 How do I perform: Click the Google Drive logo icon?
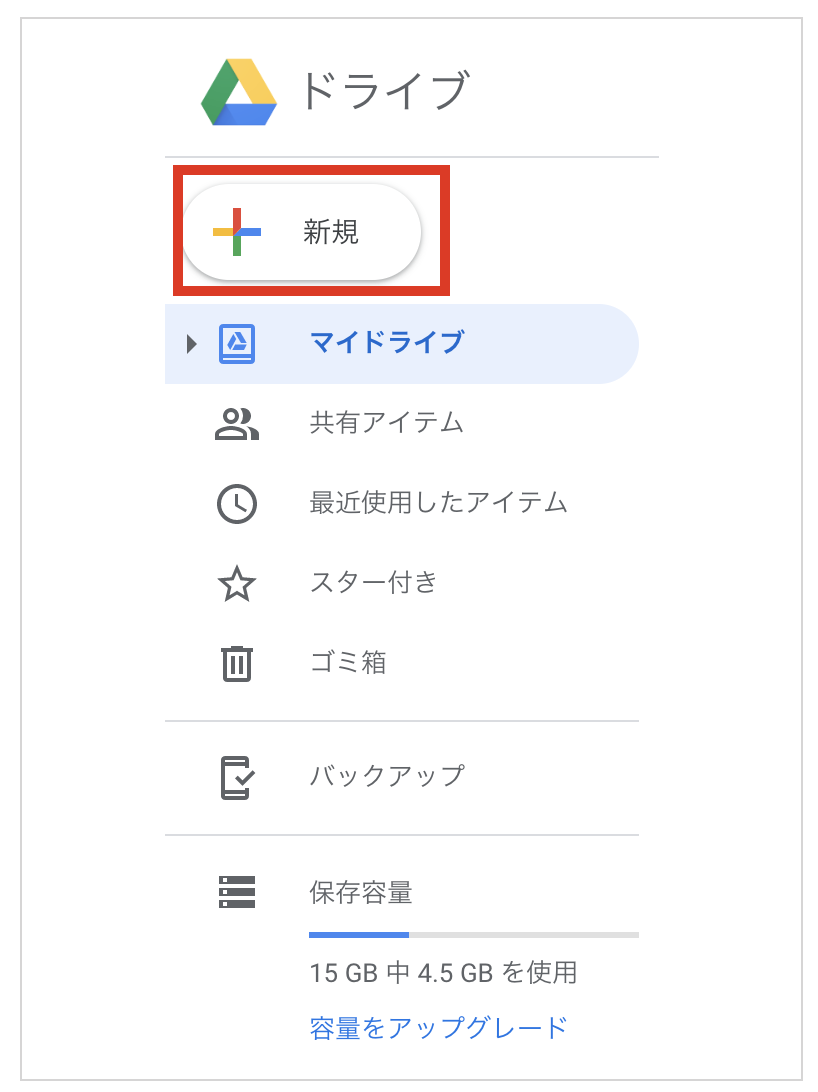point(239,92)
